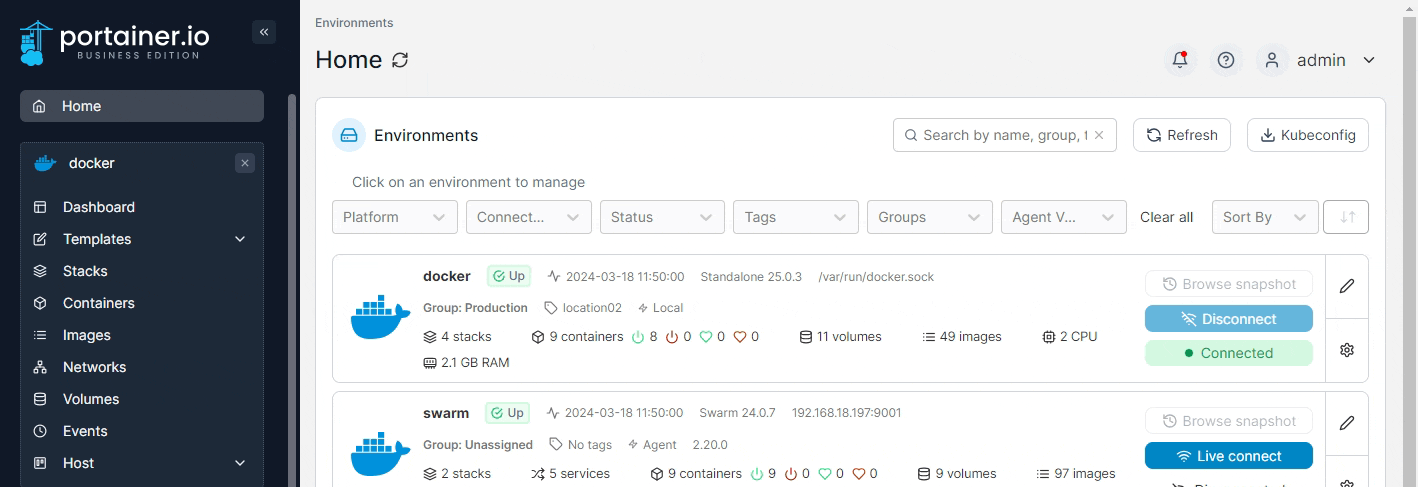
Task: Click the sort order toggle arrows button
Action: pos(1346,217)
